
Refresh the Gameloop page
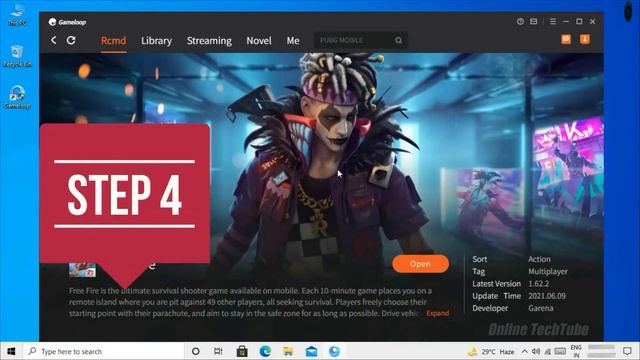coord(71,40)
